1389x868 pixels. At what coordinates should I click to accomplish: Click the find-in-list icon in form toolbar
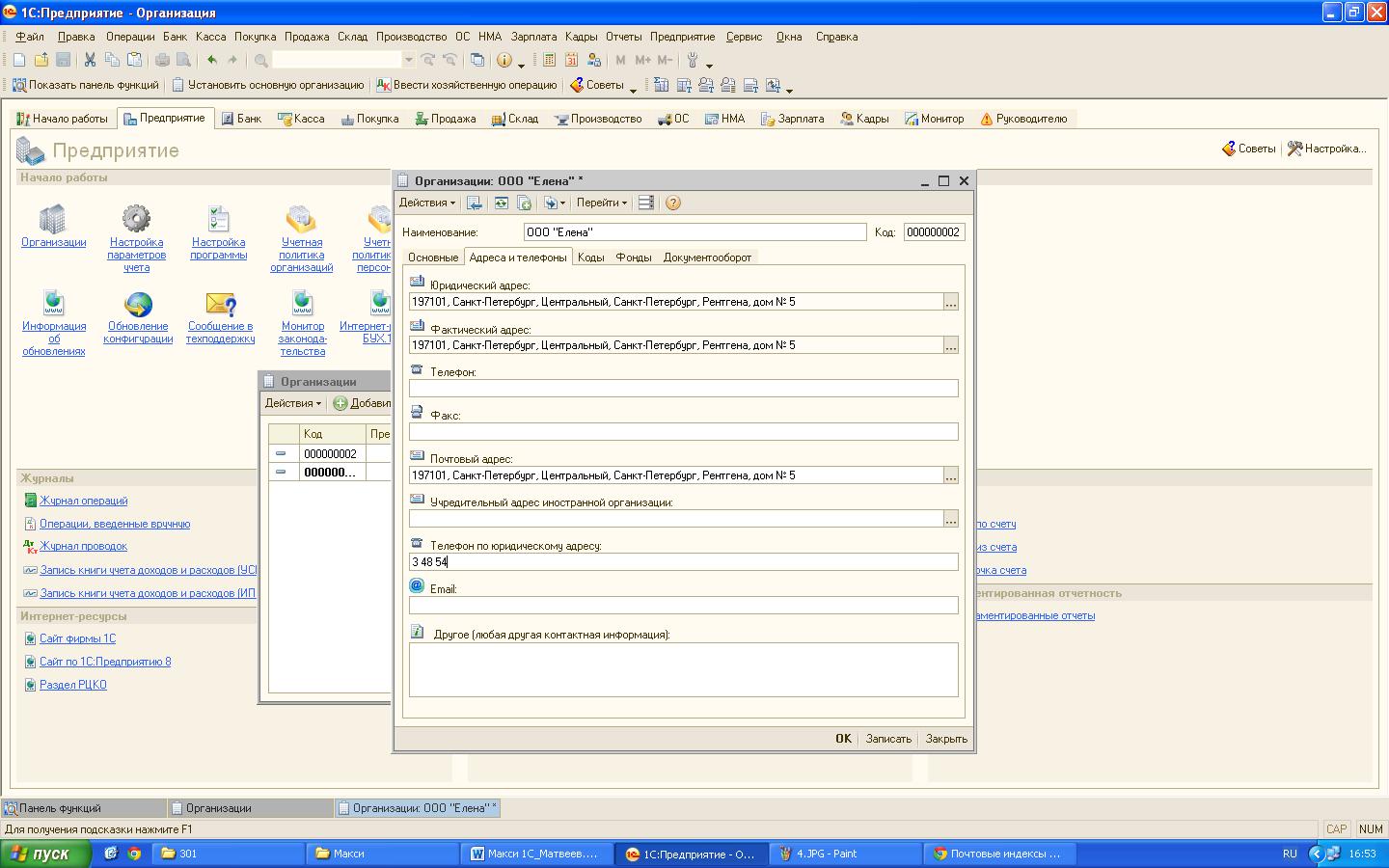coord(474,203)
